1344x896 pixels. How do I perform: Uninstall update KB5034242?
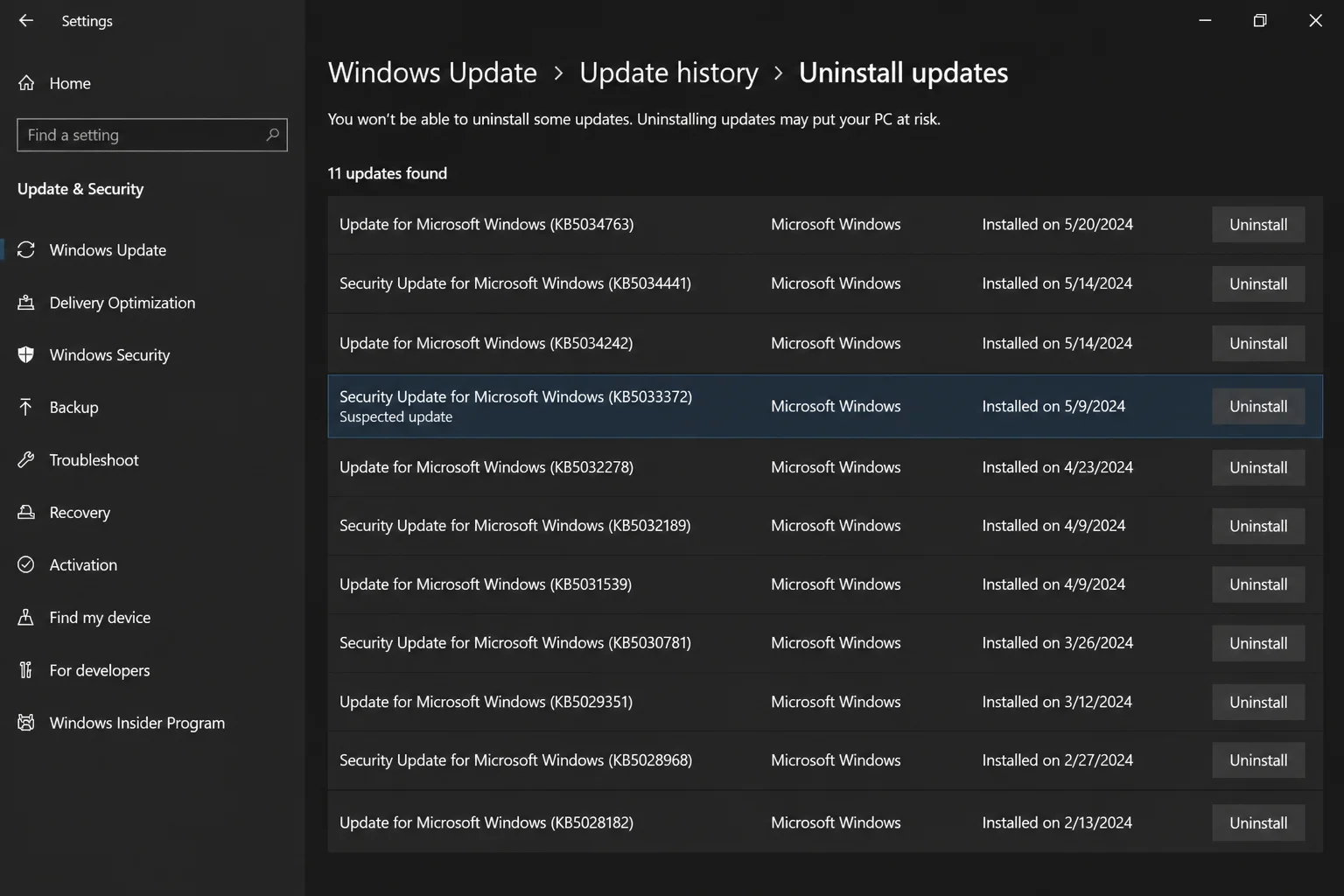pyautogui.click(x=1258, y=343)
